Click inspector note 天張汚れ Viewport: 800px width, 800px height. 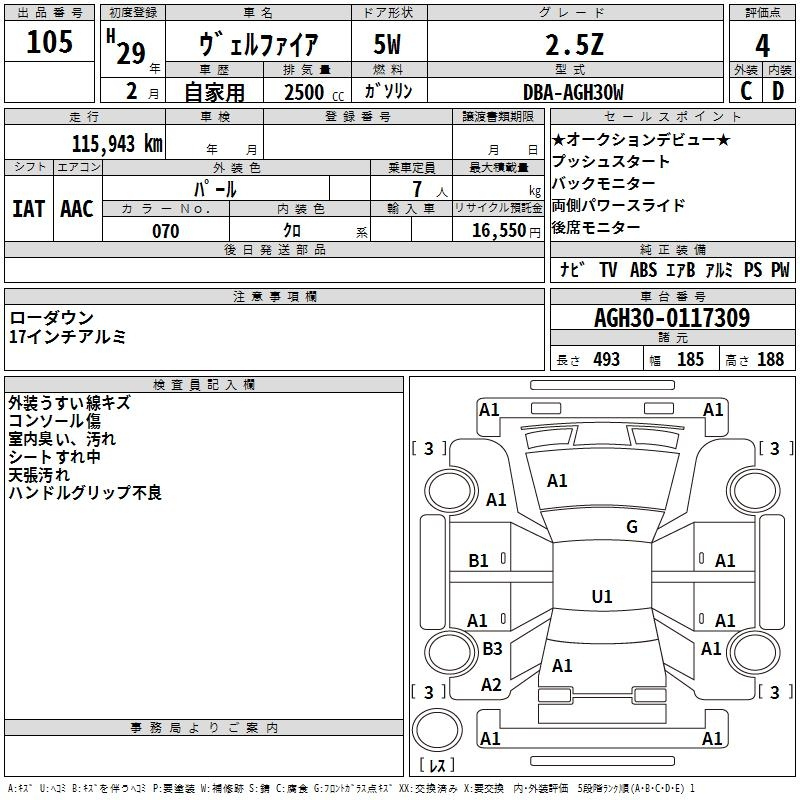[39, 474]
